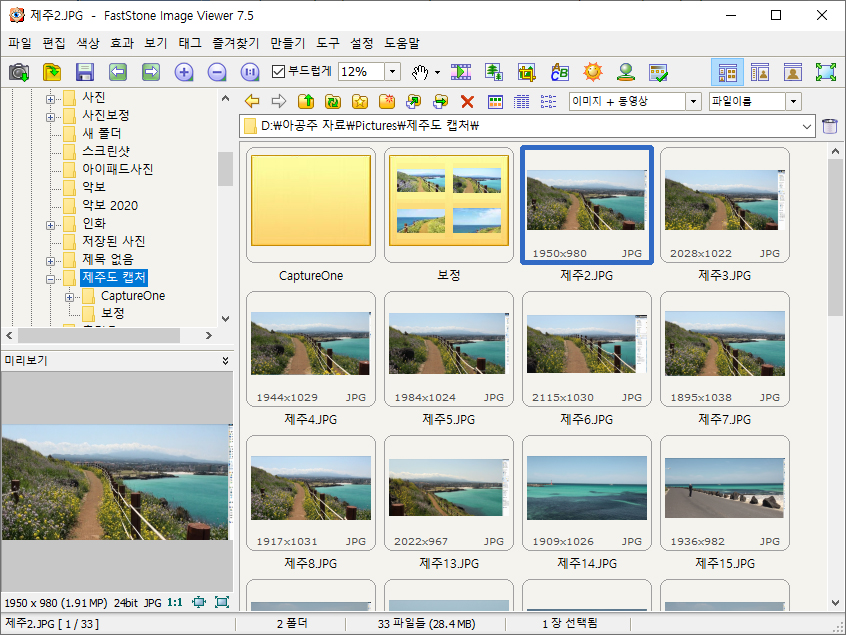The height and width of the screenshot is (635, 846).
Task: Select the 스크린샷 folder in tree
Action: 106,151
